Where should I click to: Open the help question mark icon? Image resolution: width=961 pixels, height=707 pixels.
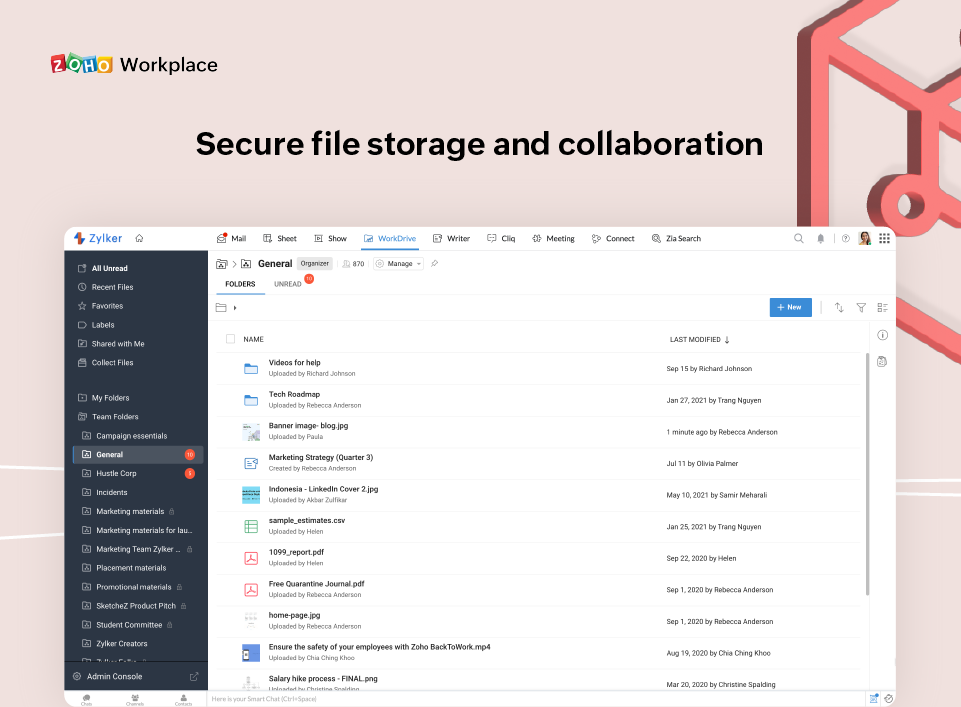846,238
